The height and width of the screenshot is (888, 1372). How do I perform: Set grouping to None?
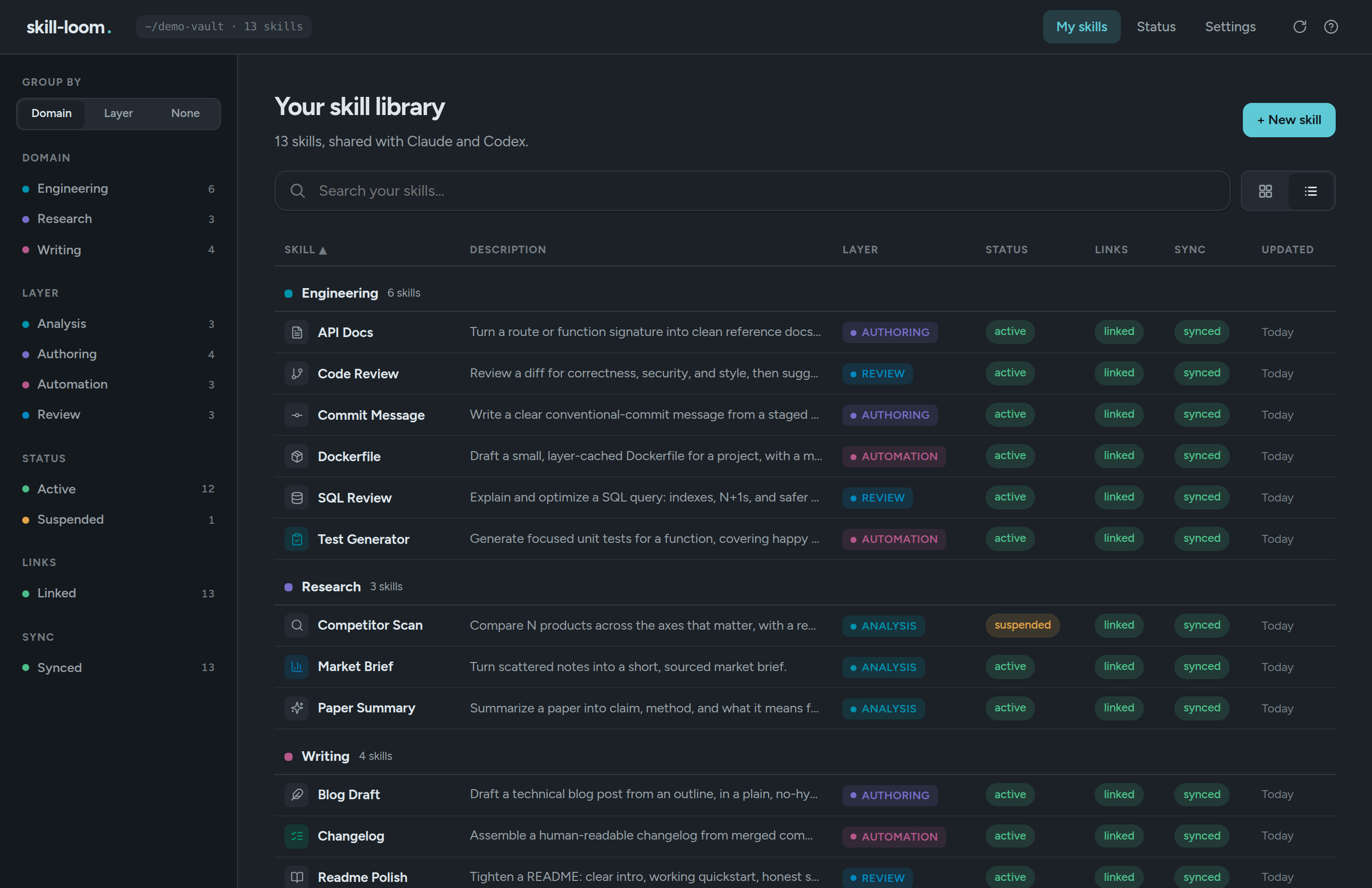coord(185,113)
